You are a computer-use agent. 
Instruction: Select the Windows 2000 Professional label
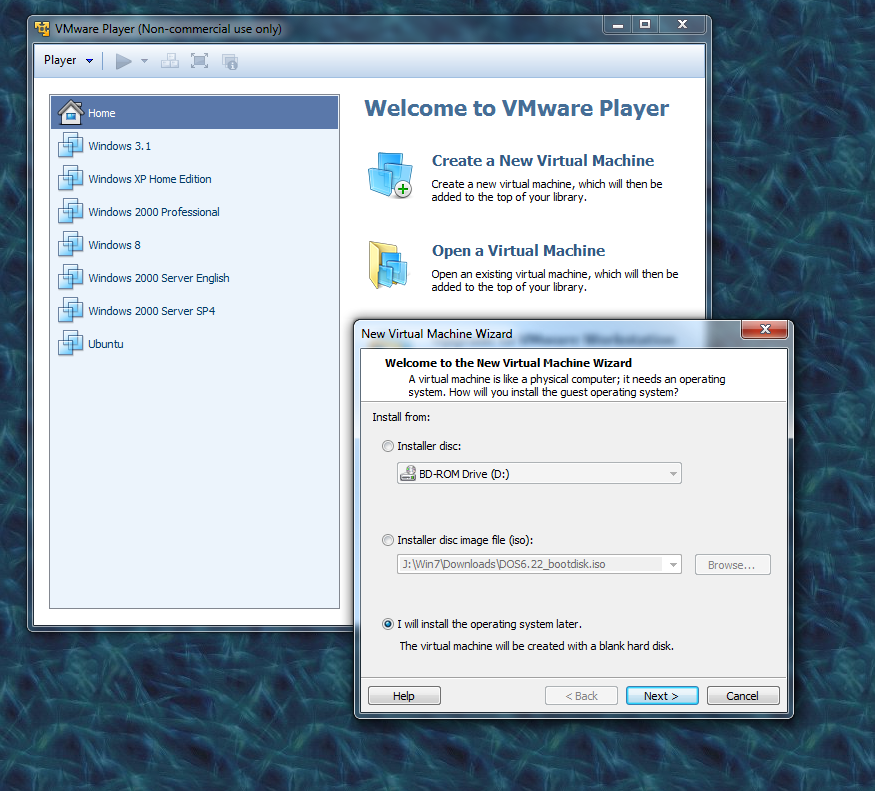[153, 212]
